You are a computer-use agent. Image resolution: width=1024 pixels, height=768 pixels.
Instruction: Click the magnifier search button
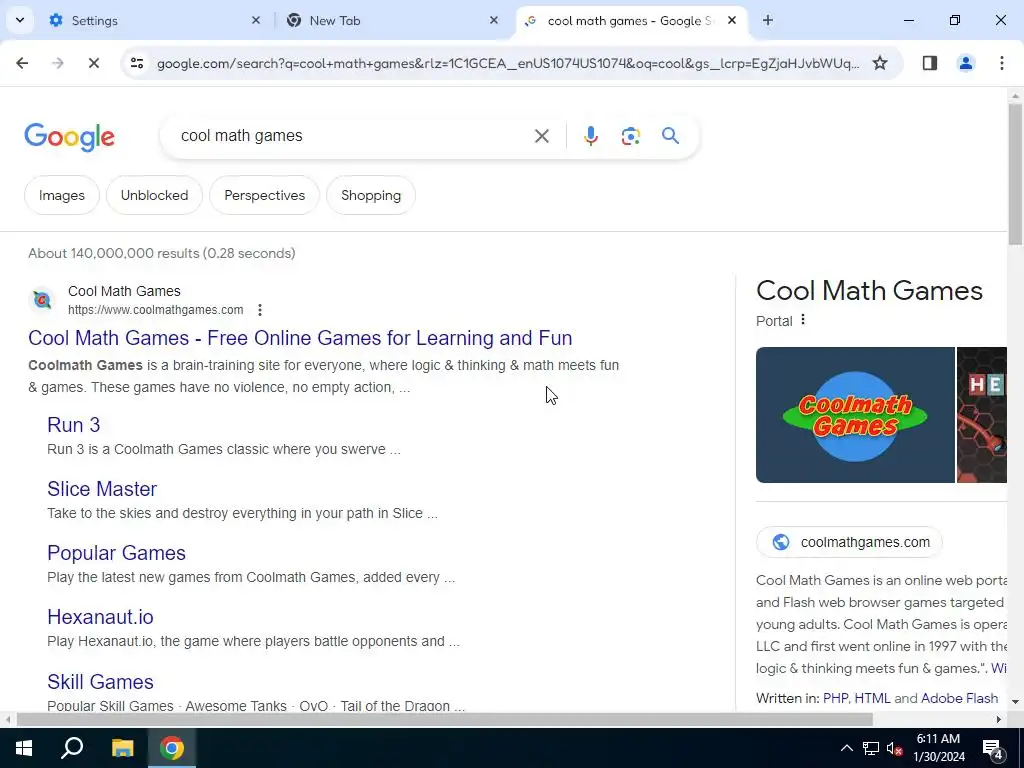[x=670, y=136]
